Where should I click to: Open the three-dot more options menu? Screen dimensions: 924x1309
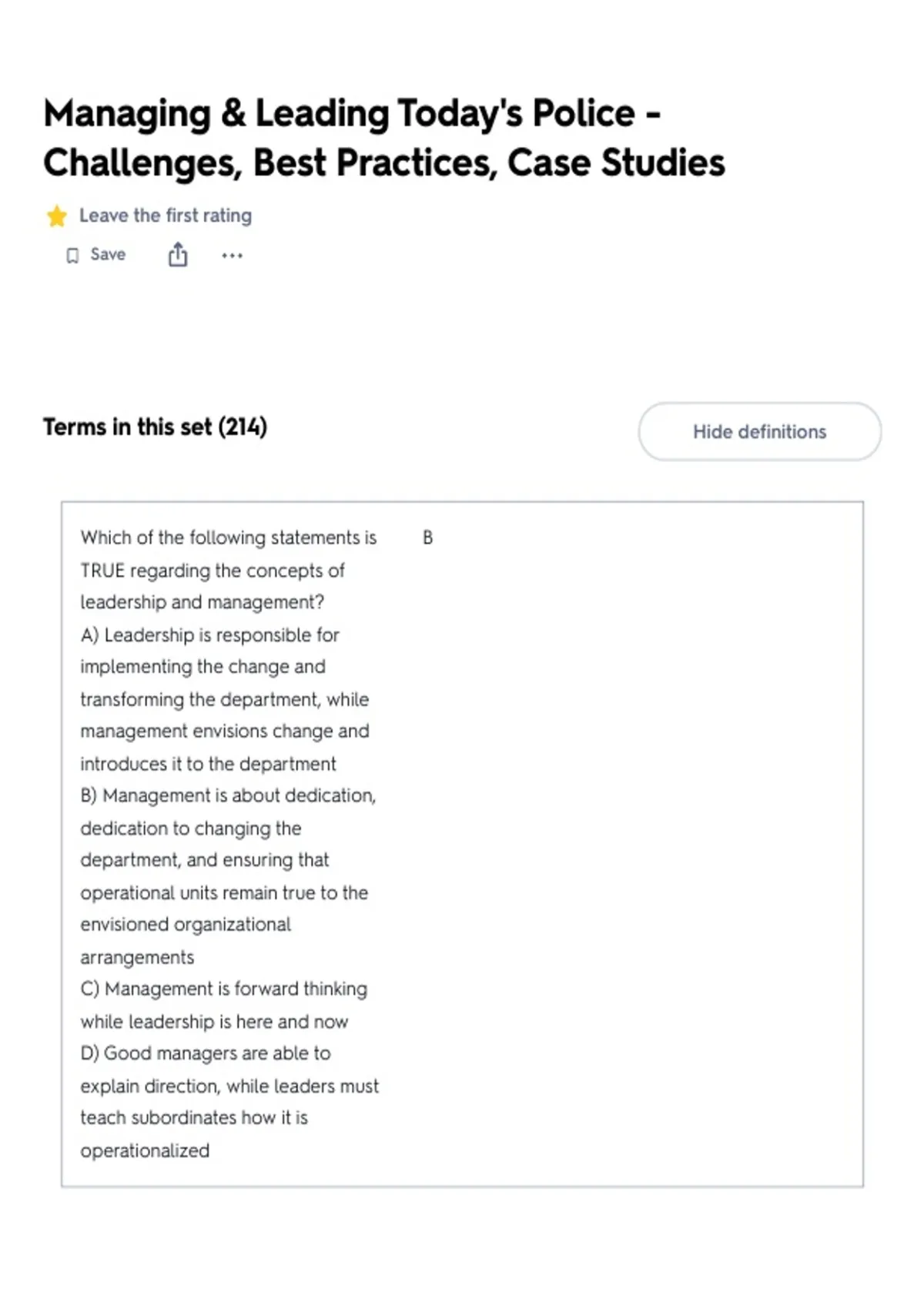[x=232, y=256]
